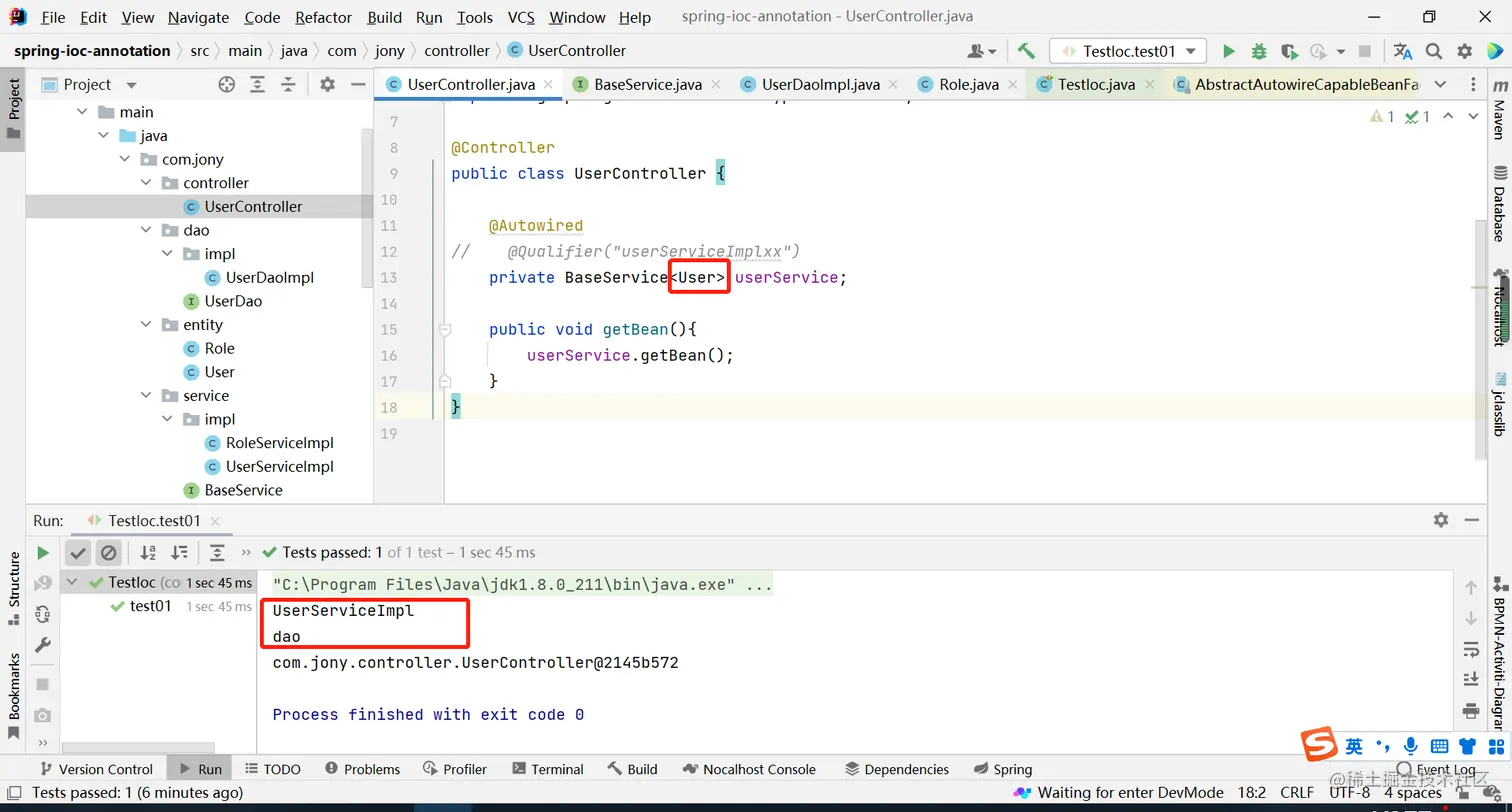Show the hidden editor tabs list chevron
This screenshot has width=1512, height=812.
point(1440,85)
